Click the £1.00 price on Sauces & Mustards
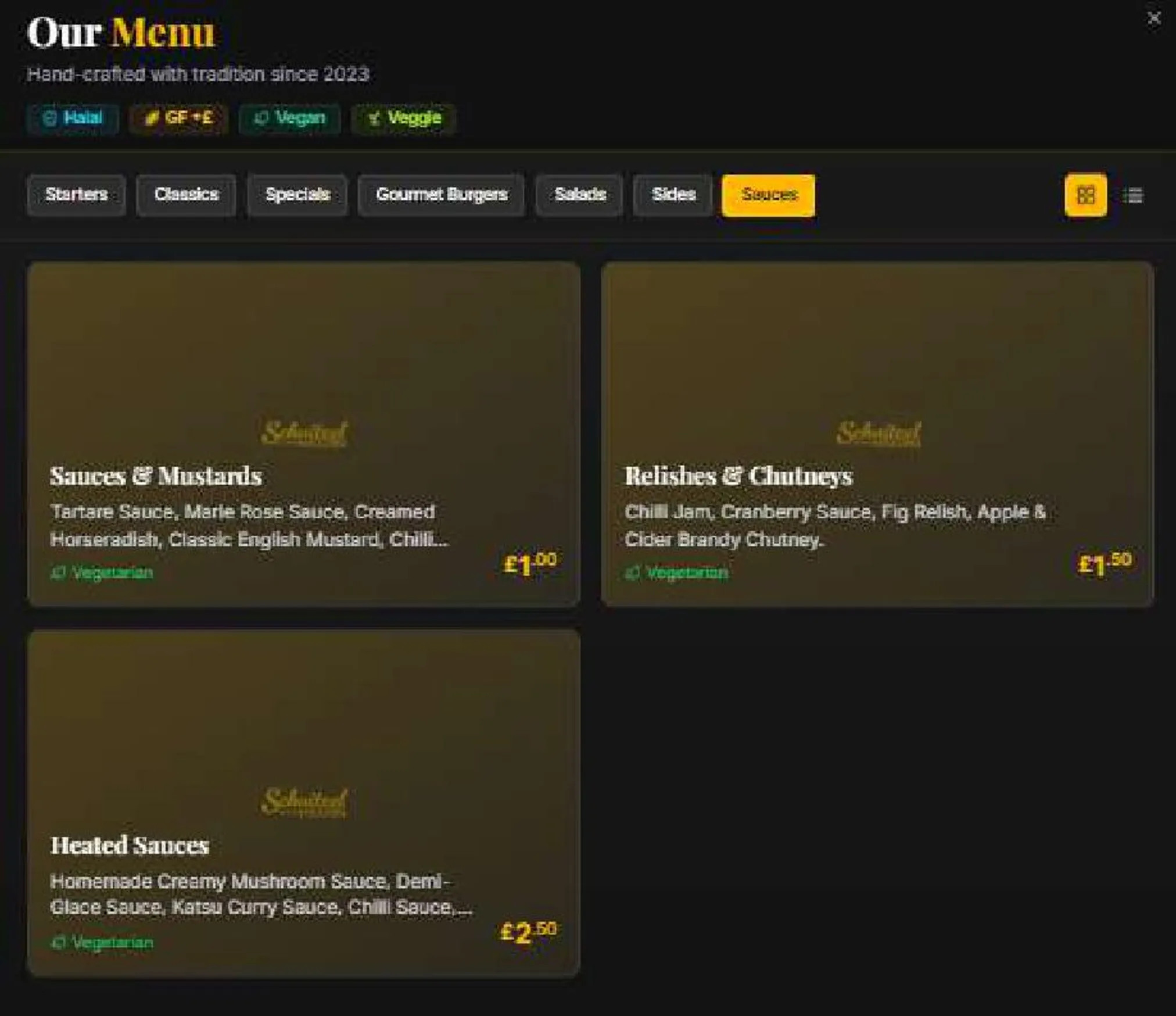1176x1016 pixels. (x=529, y=563)
